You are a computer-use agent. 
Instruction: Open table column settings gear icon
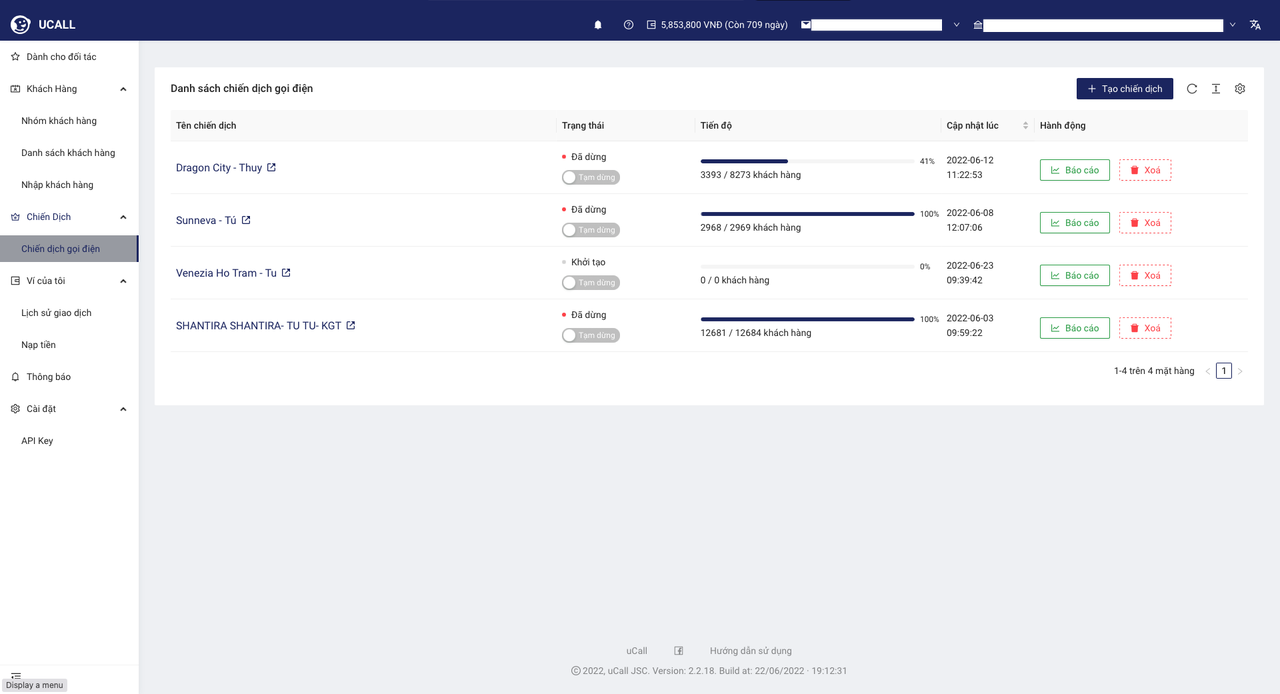pos(1240,89)
